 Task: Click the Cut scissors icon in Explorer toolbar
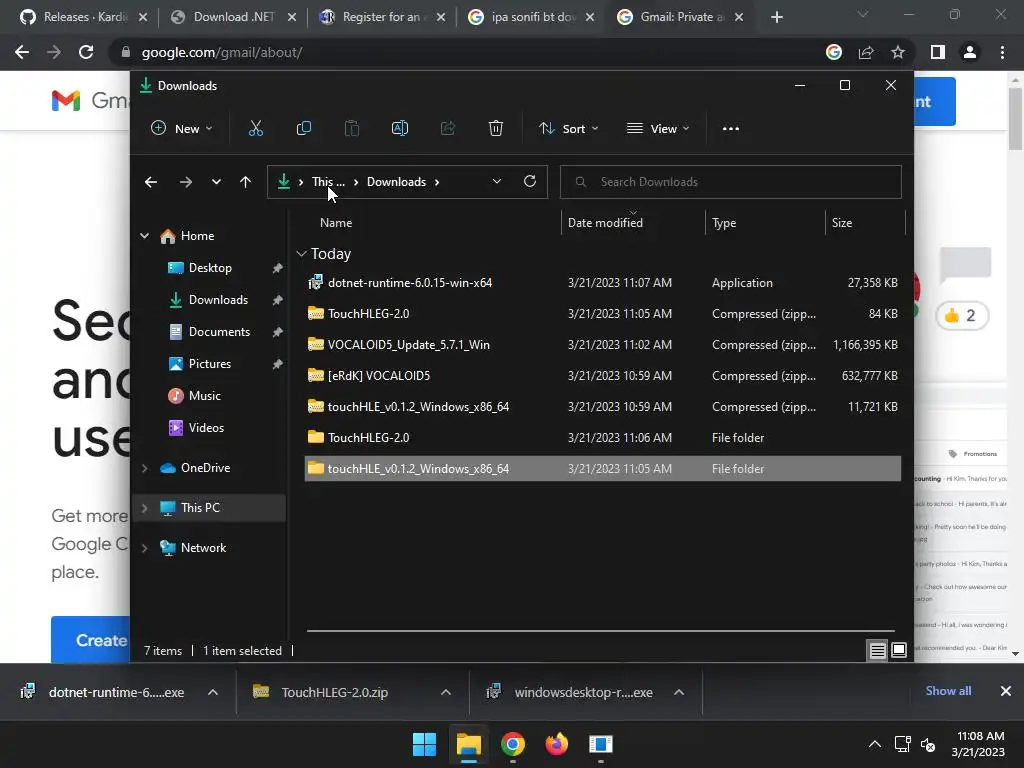point(255,129)
